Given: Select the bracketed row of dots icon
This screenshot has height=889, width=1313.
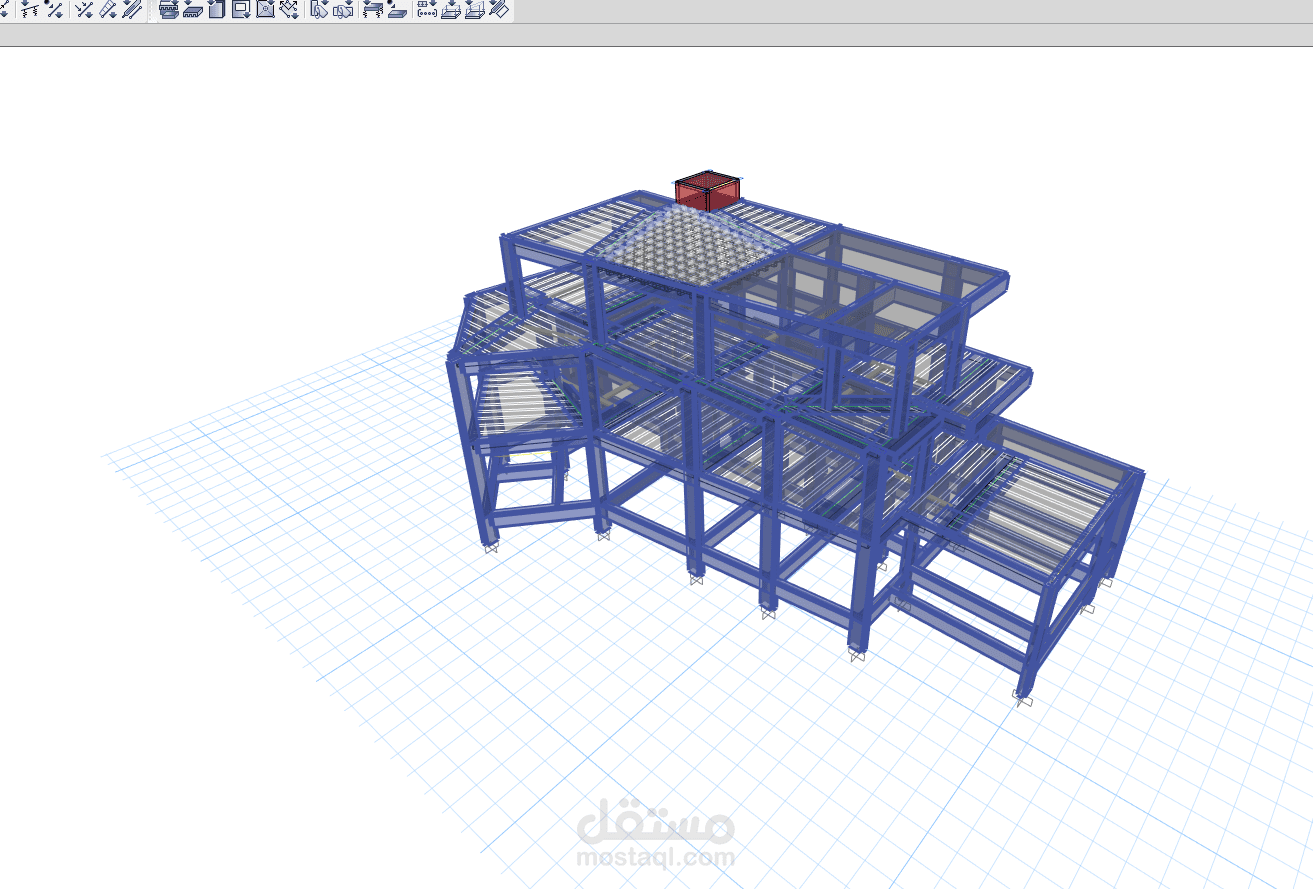Looking at the screenshot, I should pyautogui.click(x=427, y=10).
